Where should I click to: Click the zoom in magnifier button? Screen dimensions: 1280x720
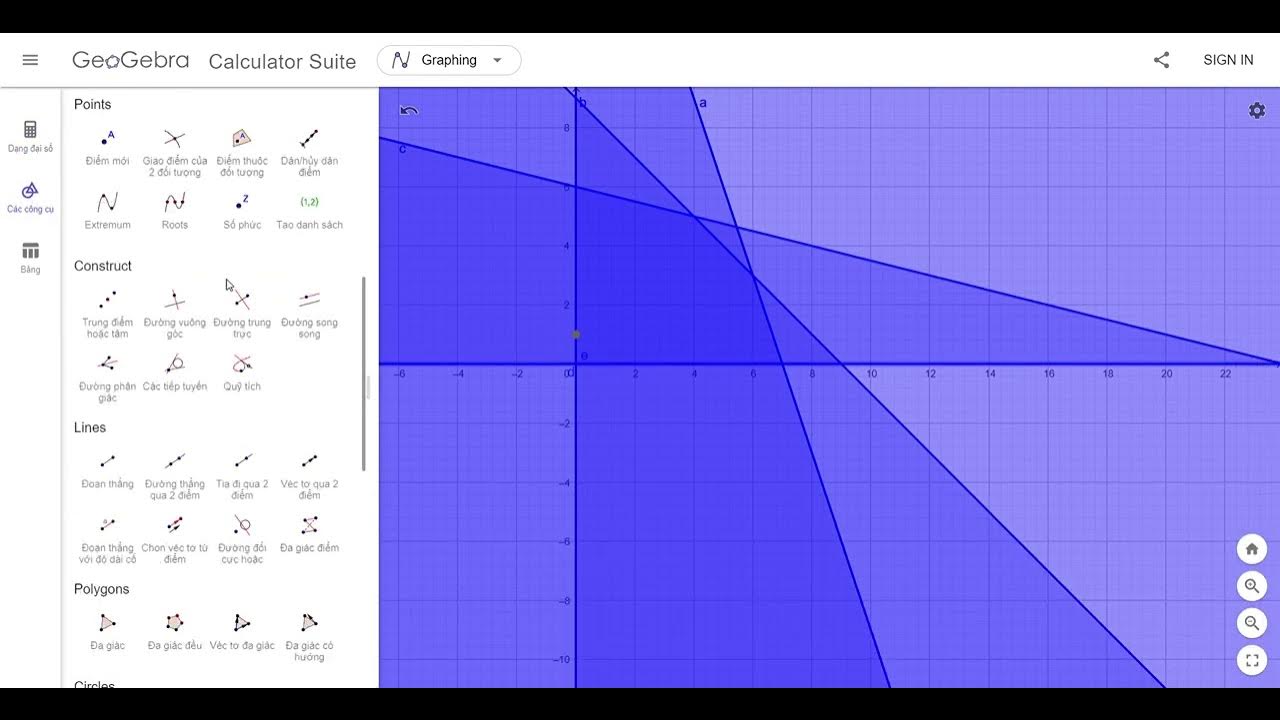[1252, 587]
